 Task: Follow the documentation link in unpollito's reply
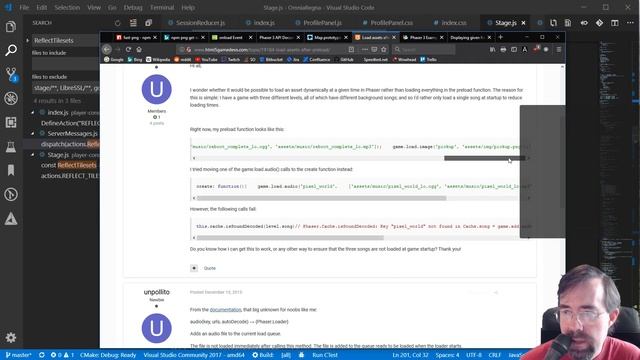pos(225,310)
